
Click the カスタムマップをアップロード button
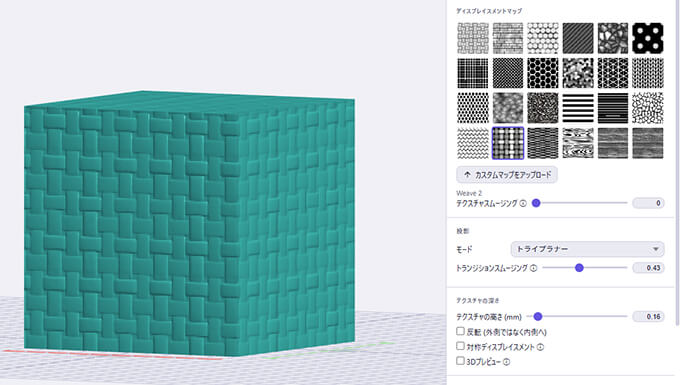coord(507,175)
